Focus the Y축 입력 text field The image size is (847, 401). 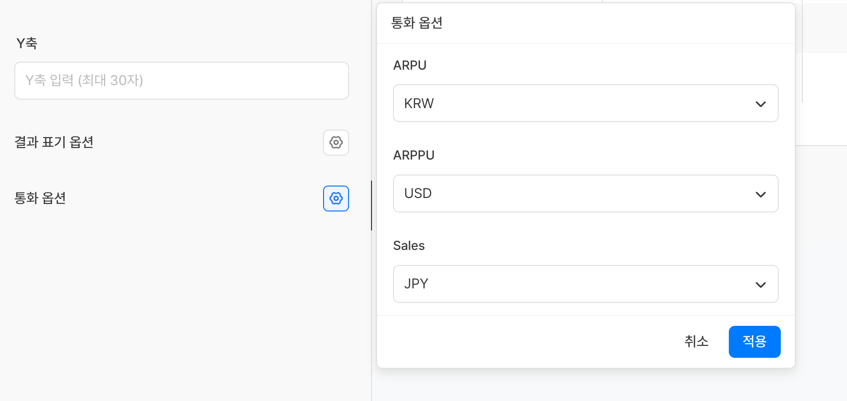pos(181,80)
